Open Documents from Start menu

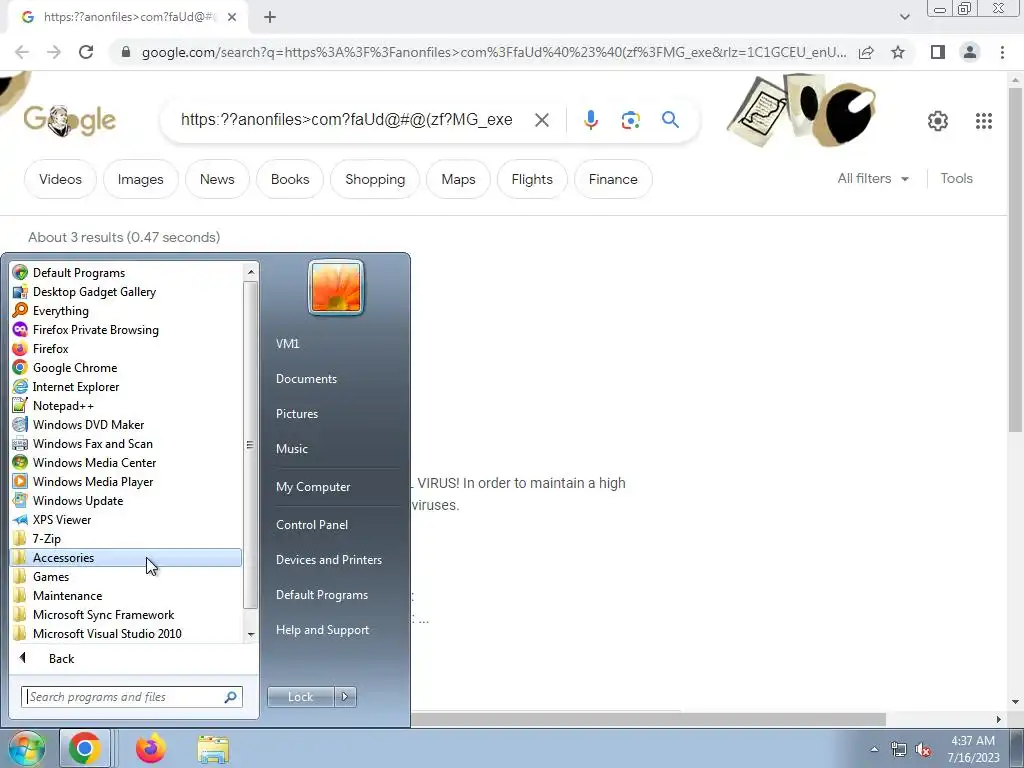point(306,379)
